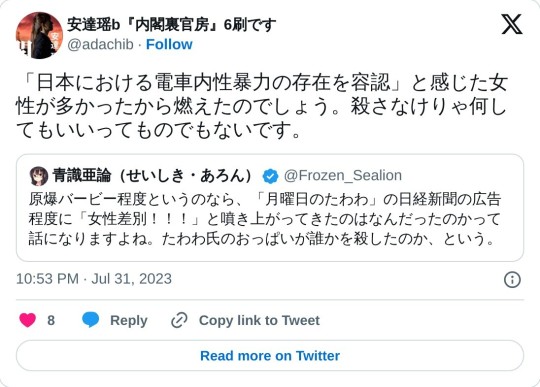This screenshot has width=540, height=387.
Task: Click the blue reply bubble icon
Action: pyautogui.click(x=91, y=320)
